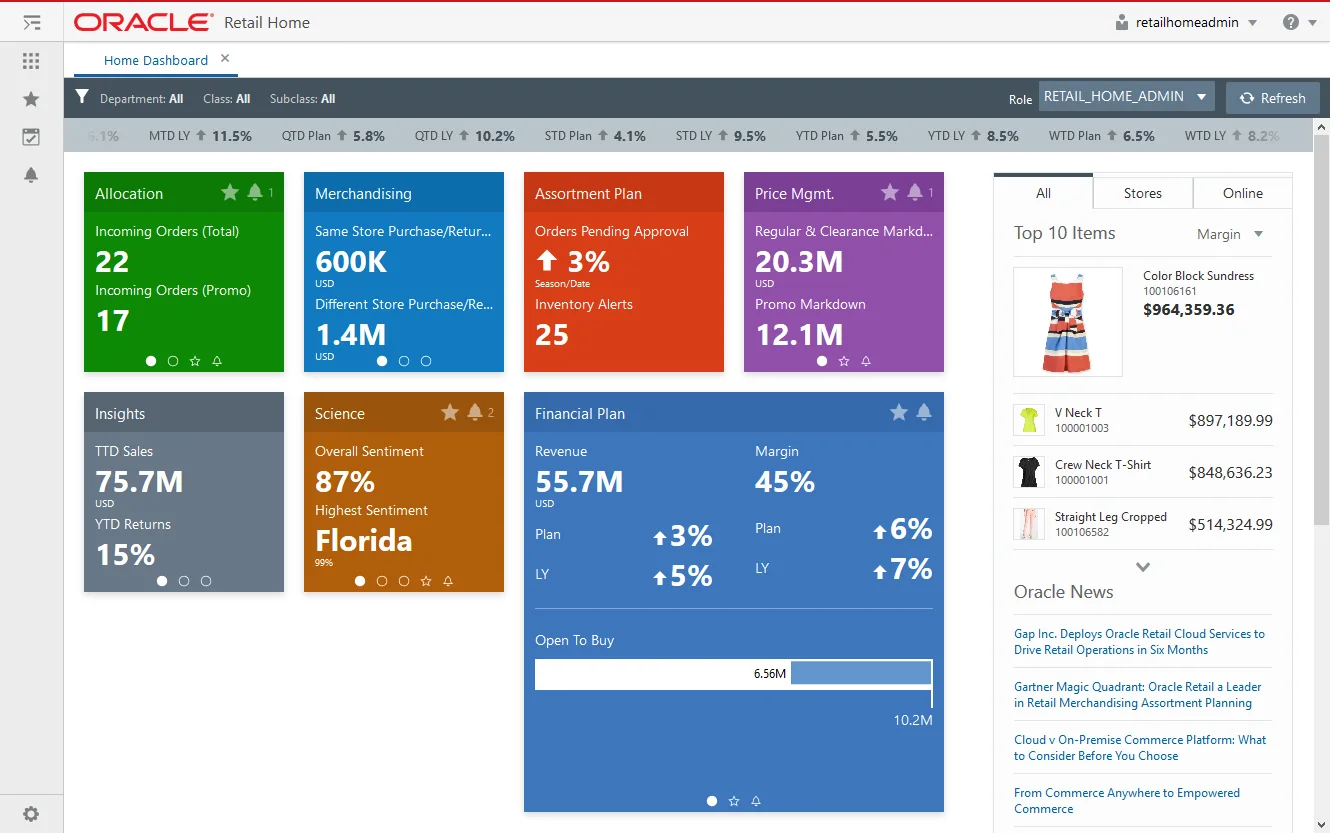Image resolution: width=1330 pixels, height=833 pixels.
Task: Switch to the Online tab
Action: point(1242,193)
